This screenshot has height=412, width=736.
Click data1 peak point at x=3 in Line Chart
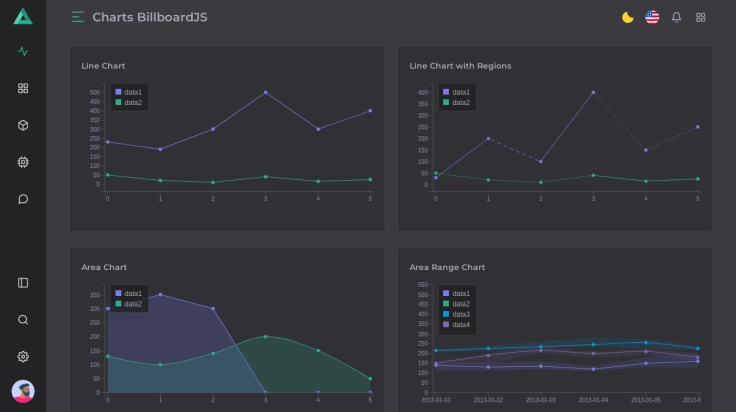click(265, 92)
